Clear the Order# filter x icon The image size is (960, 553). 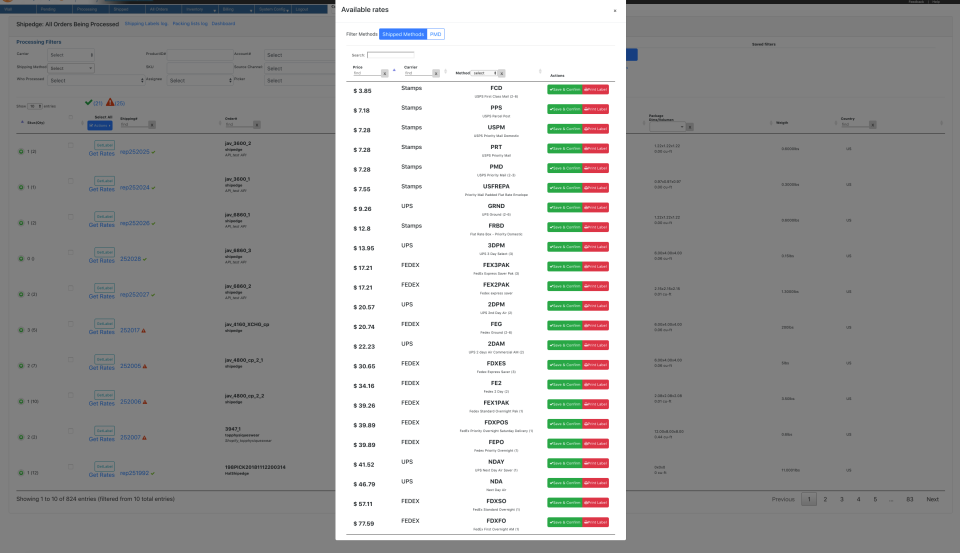click(x=257, y=125)
